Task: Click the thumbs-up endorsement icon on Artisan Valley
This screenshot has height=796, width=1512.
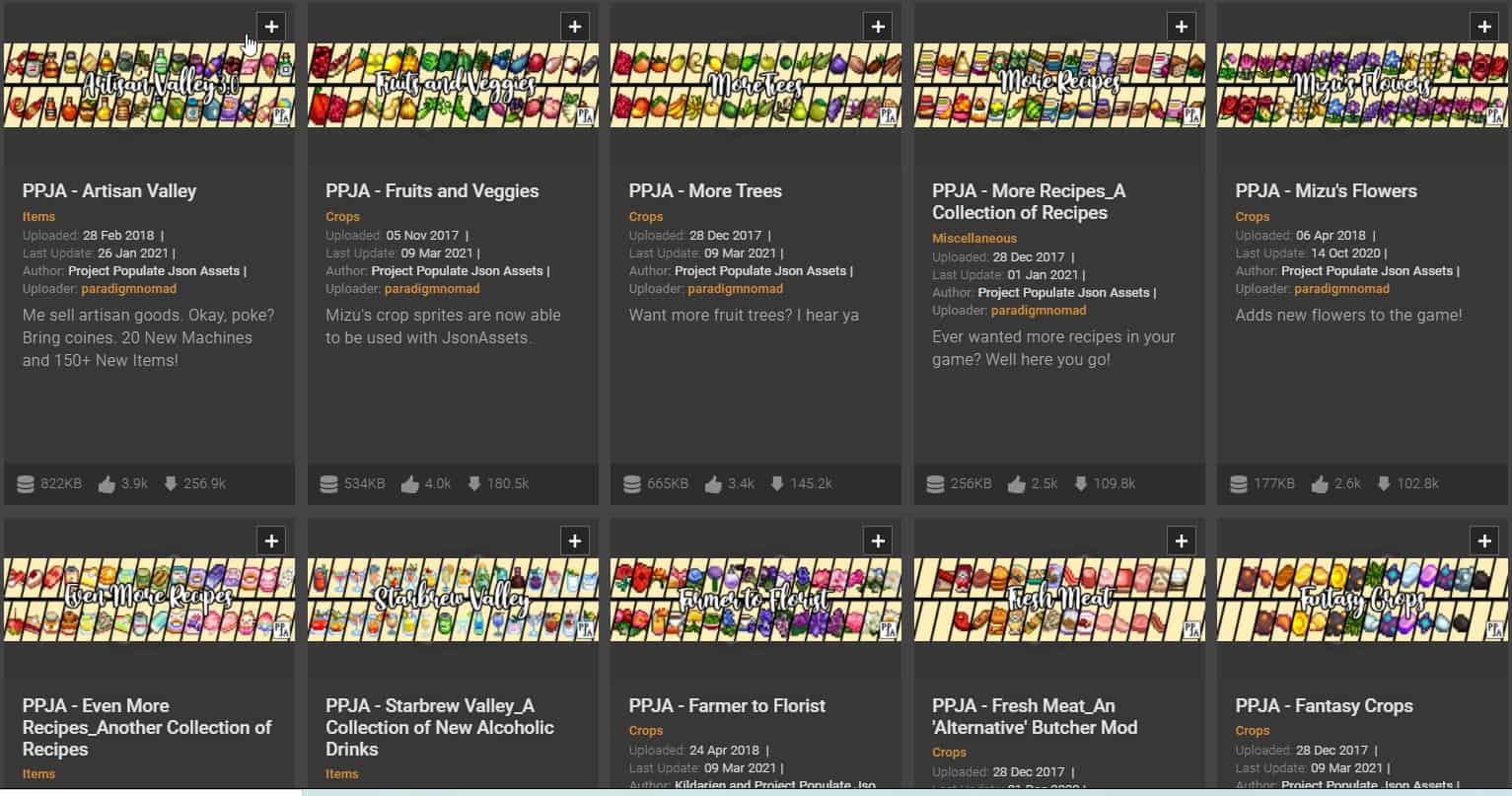Action: [x=107, y=484]
